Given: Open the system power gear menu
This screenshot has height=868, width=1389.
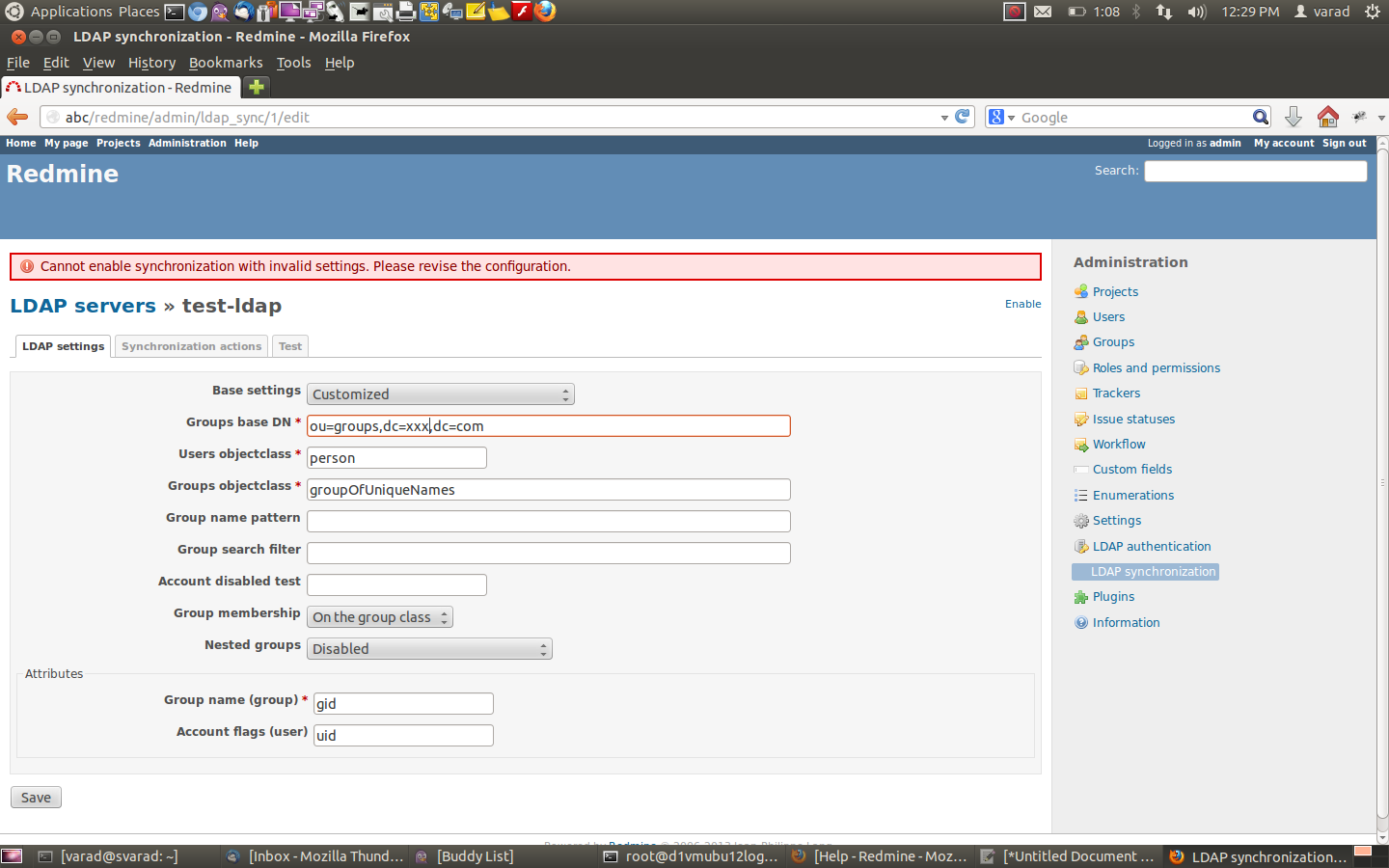Looking at the screenshot, I should (x=1373, y=12).
